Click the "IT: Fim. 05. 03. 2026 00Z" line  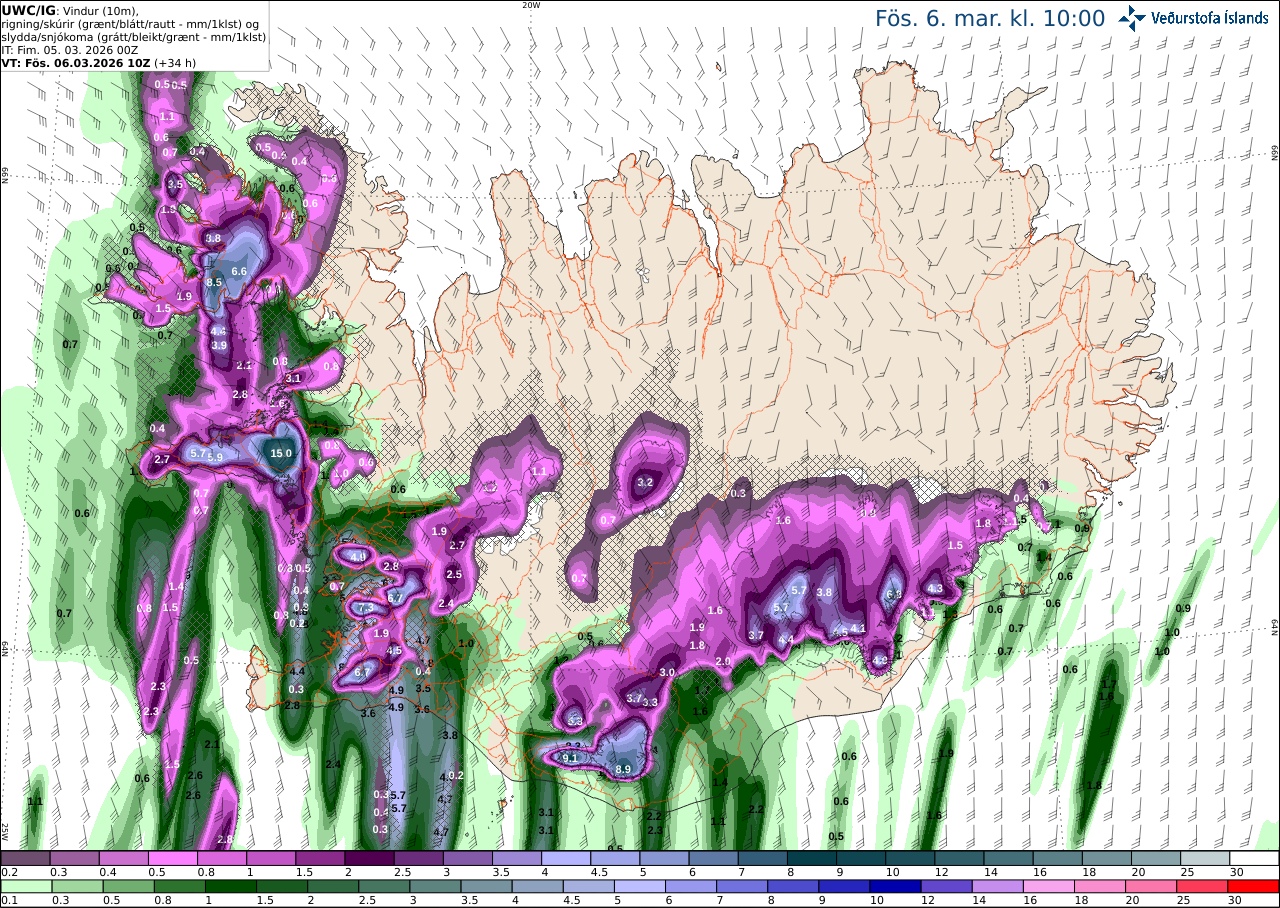point(69,49)
